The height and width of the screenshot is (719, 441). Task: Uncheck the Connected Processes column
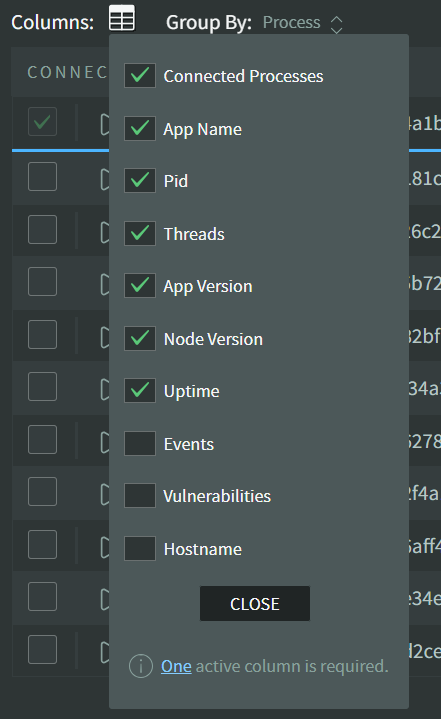[140, 76]
